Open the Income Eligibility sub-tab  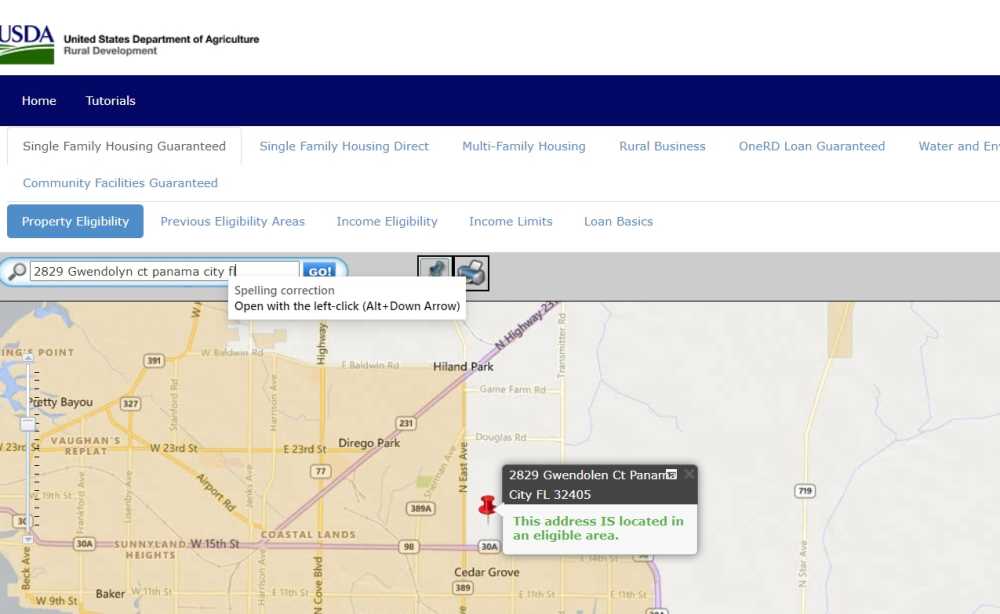387,221
